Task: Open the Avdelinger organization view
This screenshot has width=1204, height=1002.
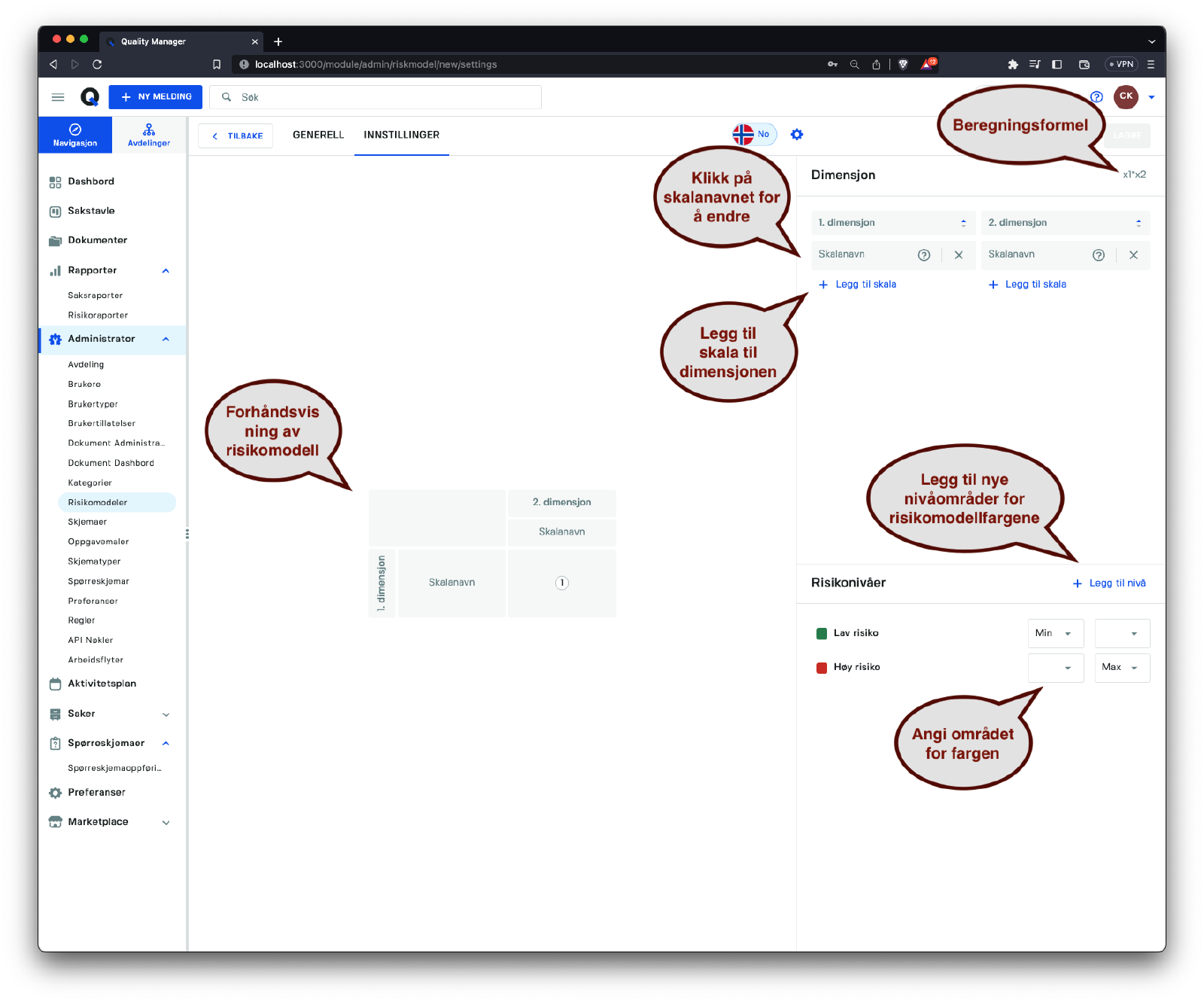Action: click(x=149, y=135)
